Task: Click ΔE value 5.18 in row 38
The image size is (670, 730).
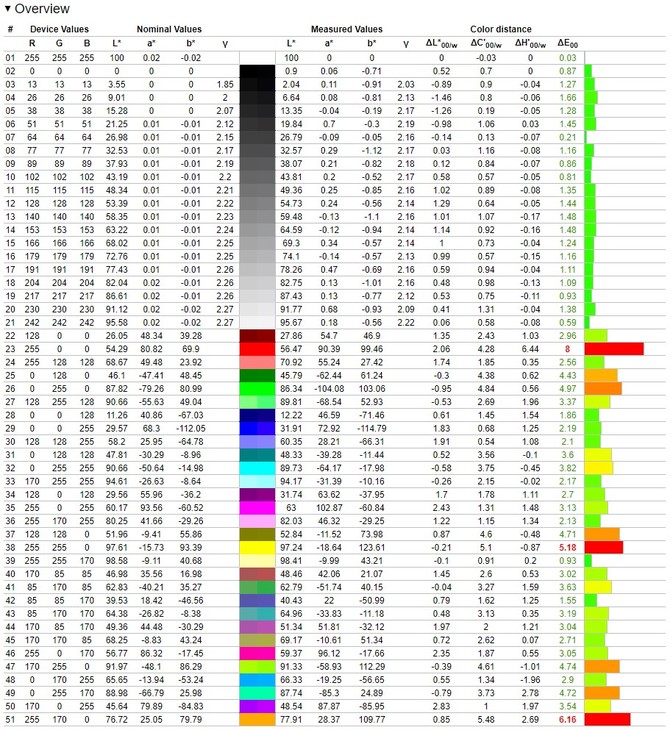Action: [x=568, y=548]
